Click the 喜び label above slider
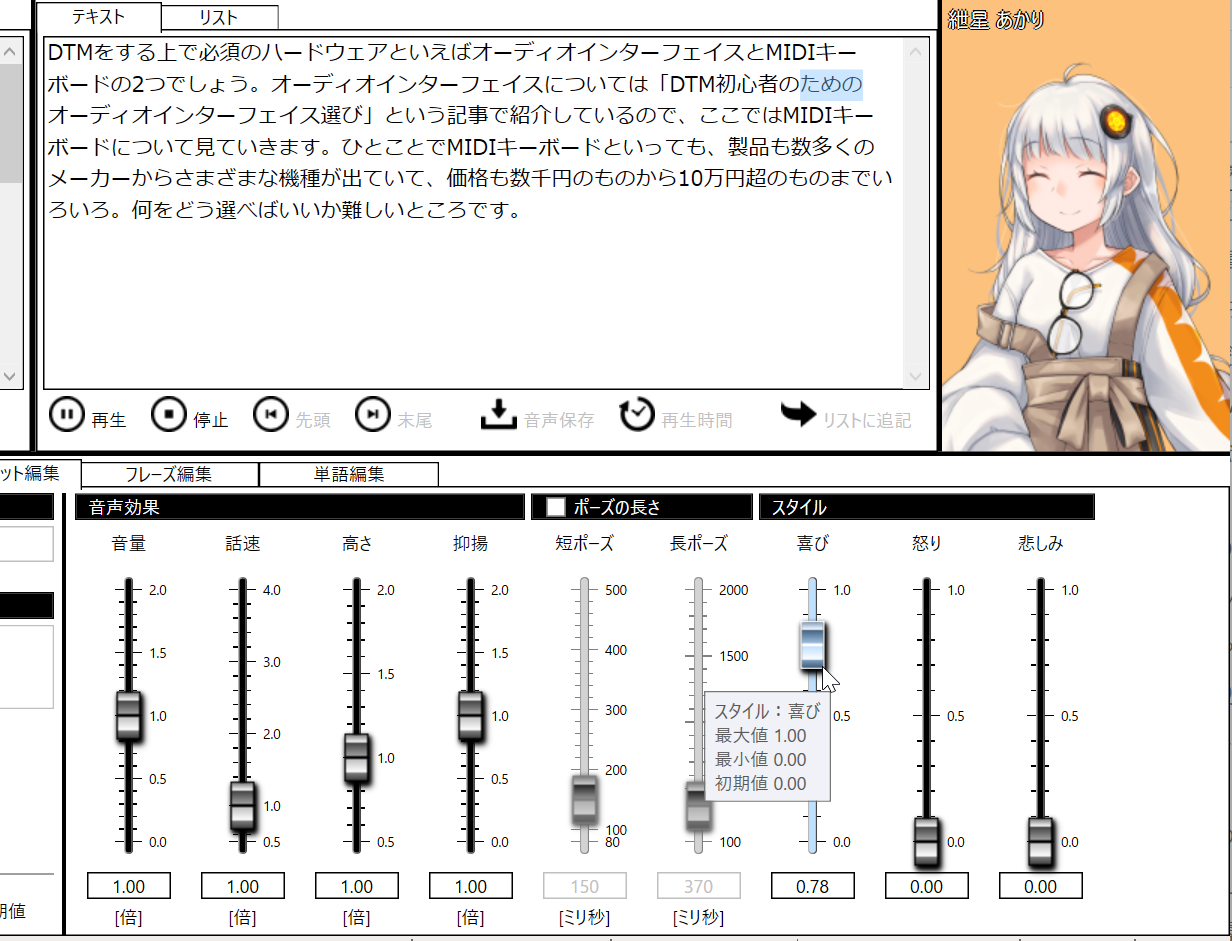The width and height of the screenshot is (1232, 941). [x=813, y=544]
